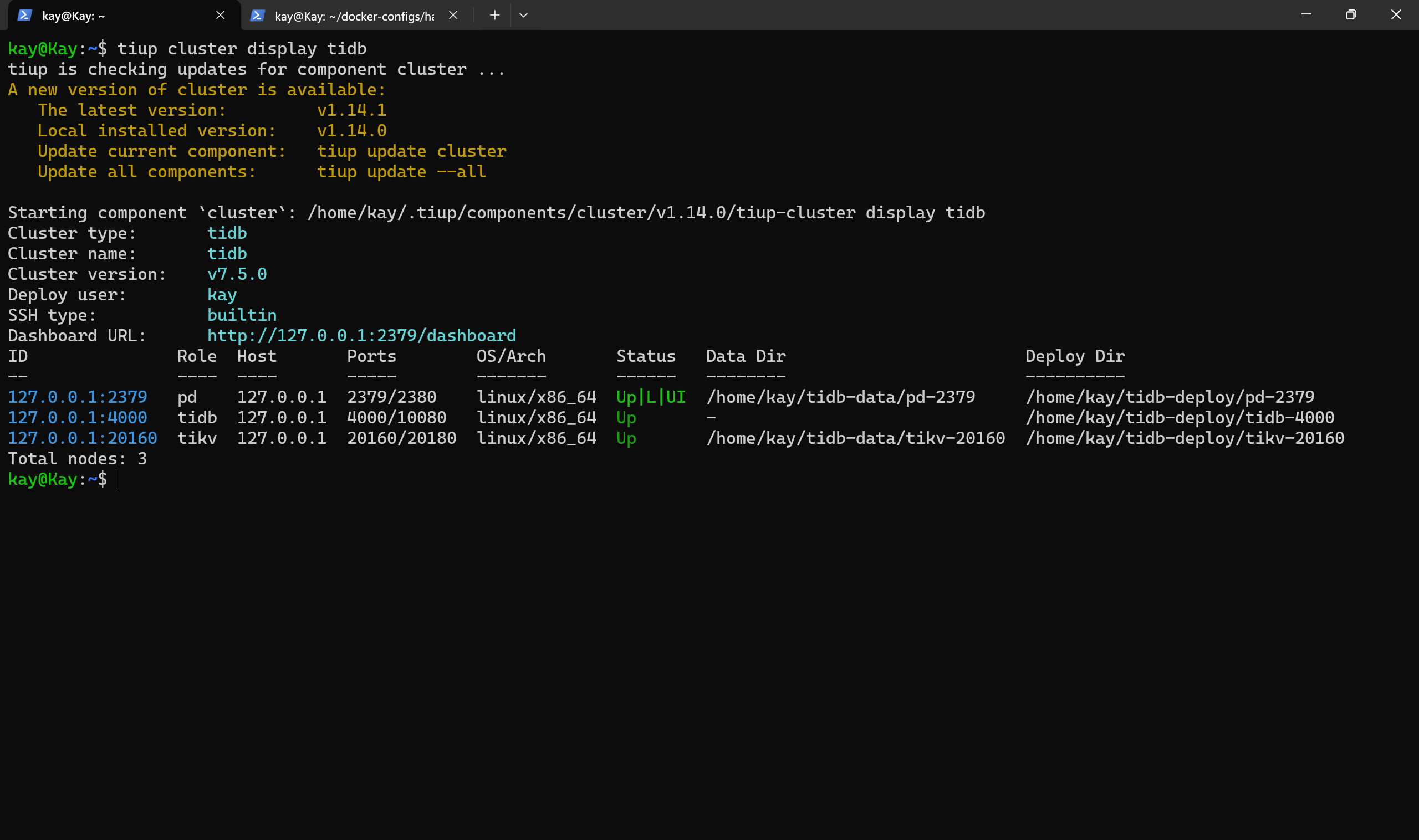This screenshot has height=840, width=1419.
Task: Click SSH type value builtin
Action: 242,315
